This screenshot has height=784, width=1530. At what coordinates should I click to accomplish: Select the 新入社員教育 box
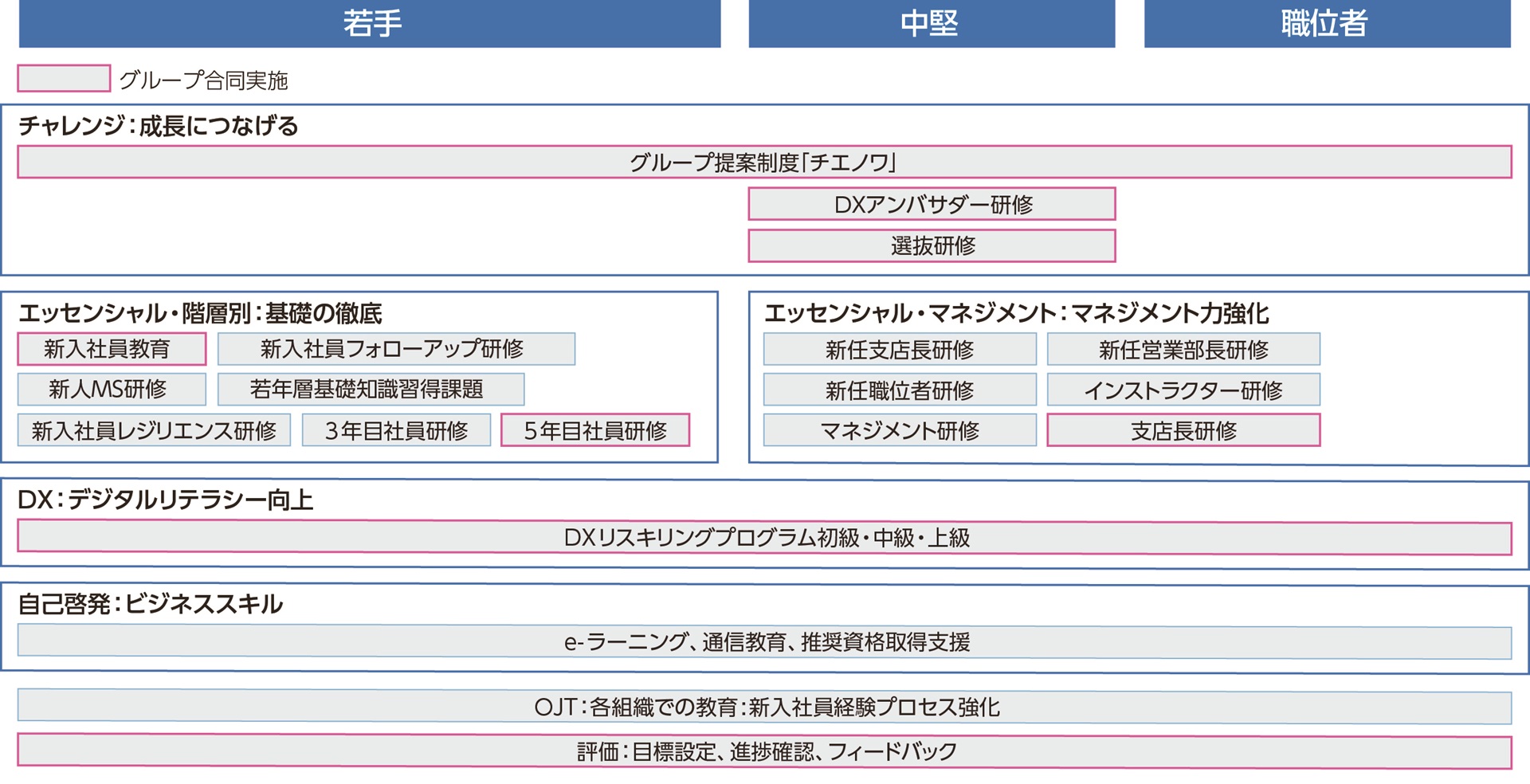(x=112, y=349)
